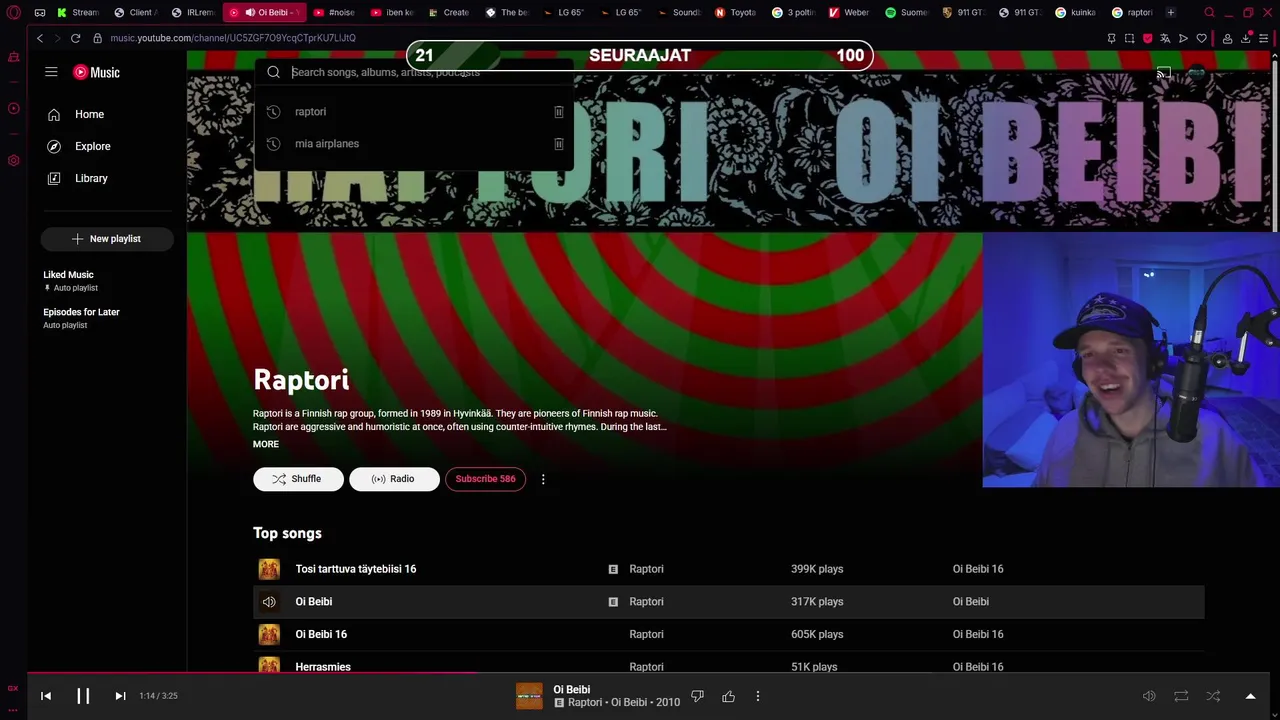Click the Oi Beibi album art in player bar
The height and width of the screenshot is (720, 1280).
click(x=529, y=696)
